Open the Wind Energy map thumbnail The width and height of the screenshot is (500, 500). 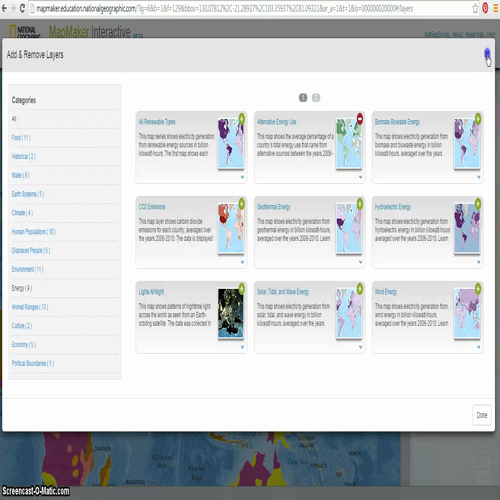467,313
